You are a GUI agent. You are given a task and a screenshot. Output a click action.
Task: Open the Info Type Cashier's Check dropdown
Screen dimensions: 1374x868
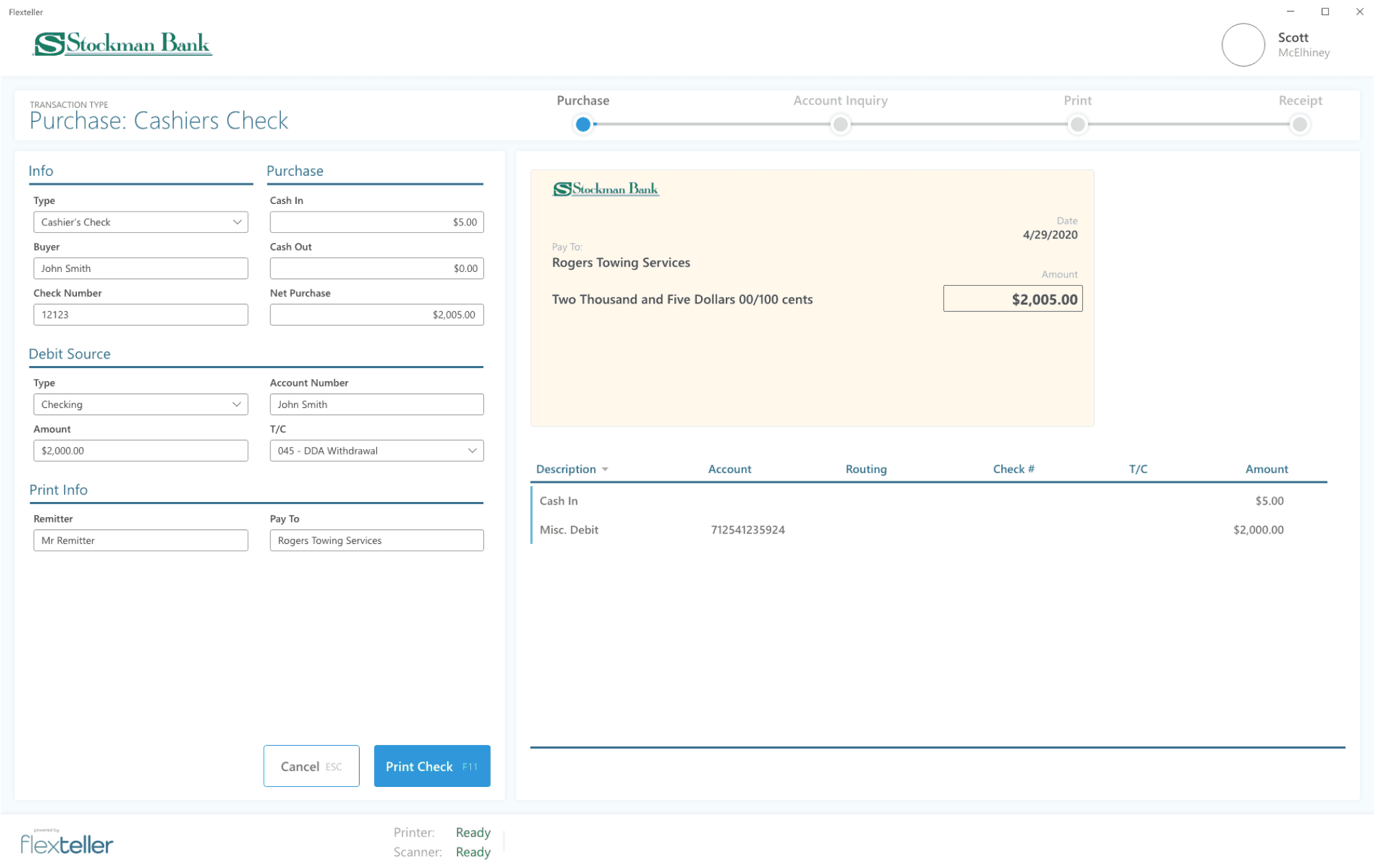tap(141, 222)
